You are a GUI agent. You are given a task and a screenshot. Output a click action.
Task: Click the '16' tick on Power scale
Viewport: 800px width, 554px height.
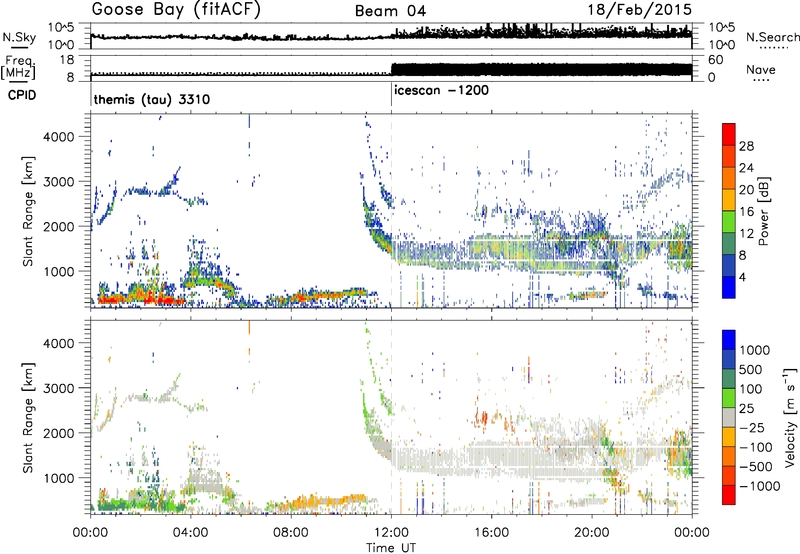tap(746, 212)
